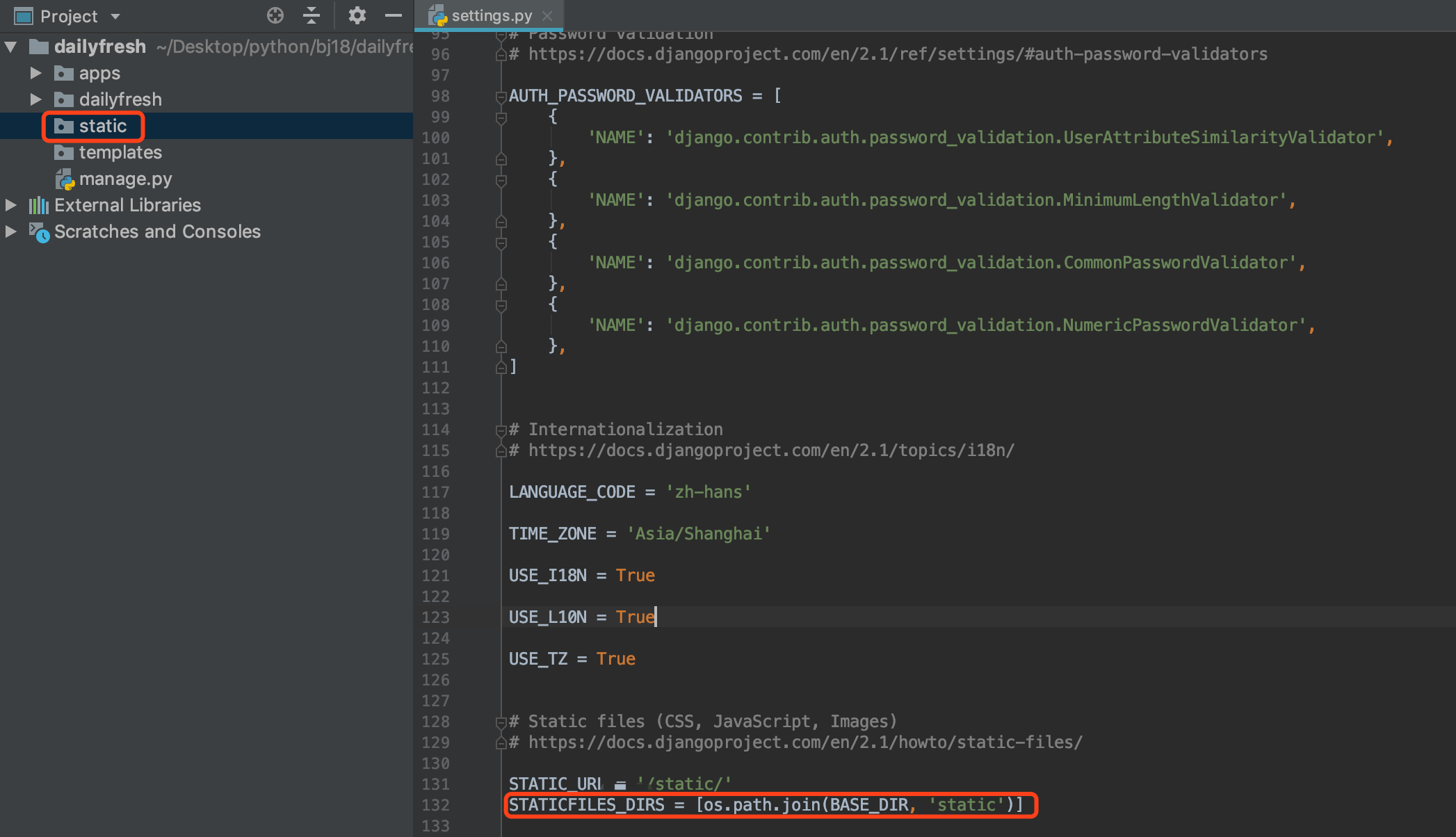
Task: Open Project panel settings gear
Action: click(x=357, y=15)
